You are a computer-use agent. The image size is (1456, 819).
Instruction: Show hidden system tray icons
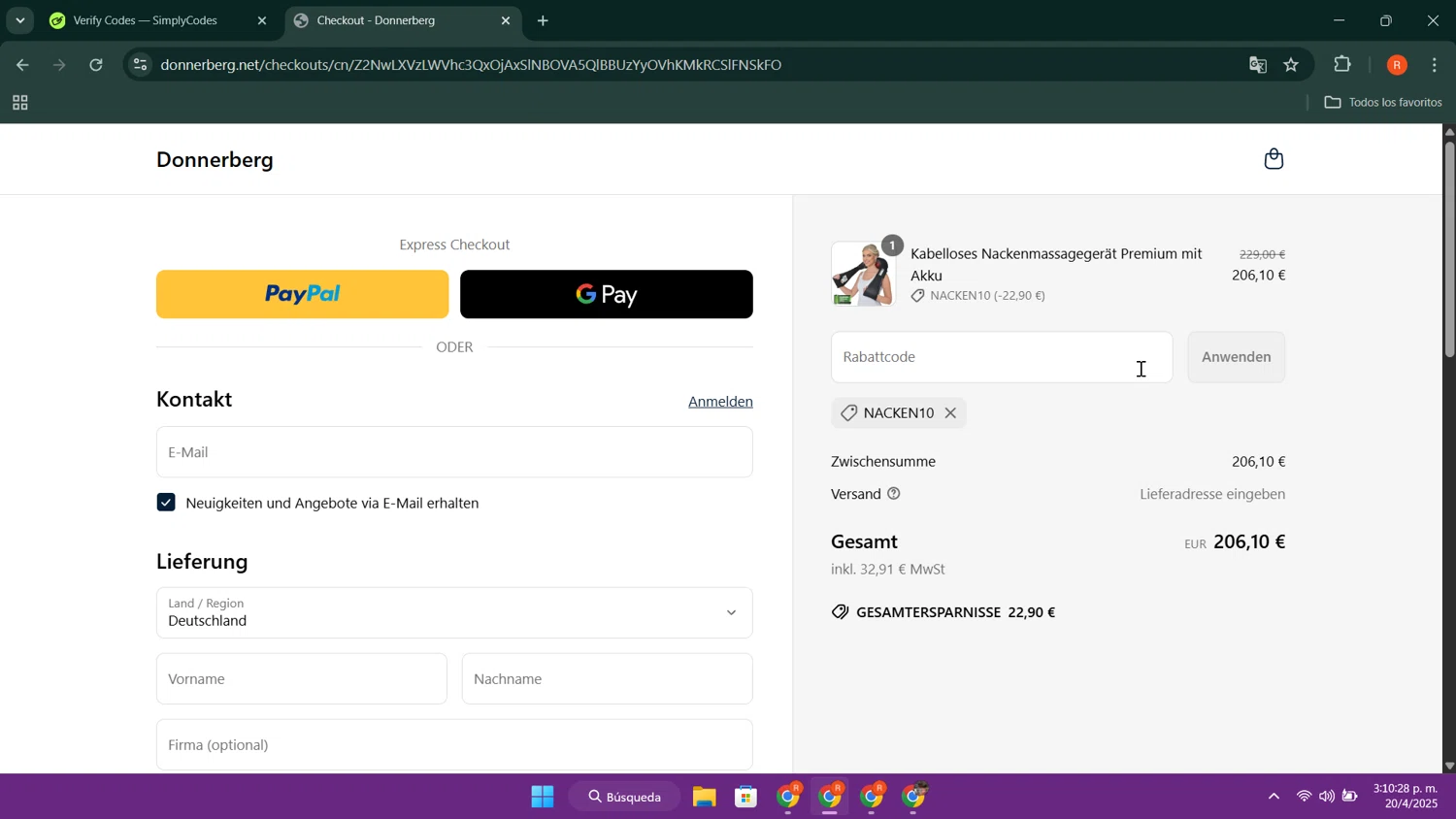(1274, 797)
